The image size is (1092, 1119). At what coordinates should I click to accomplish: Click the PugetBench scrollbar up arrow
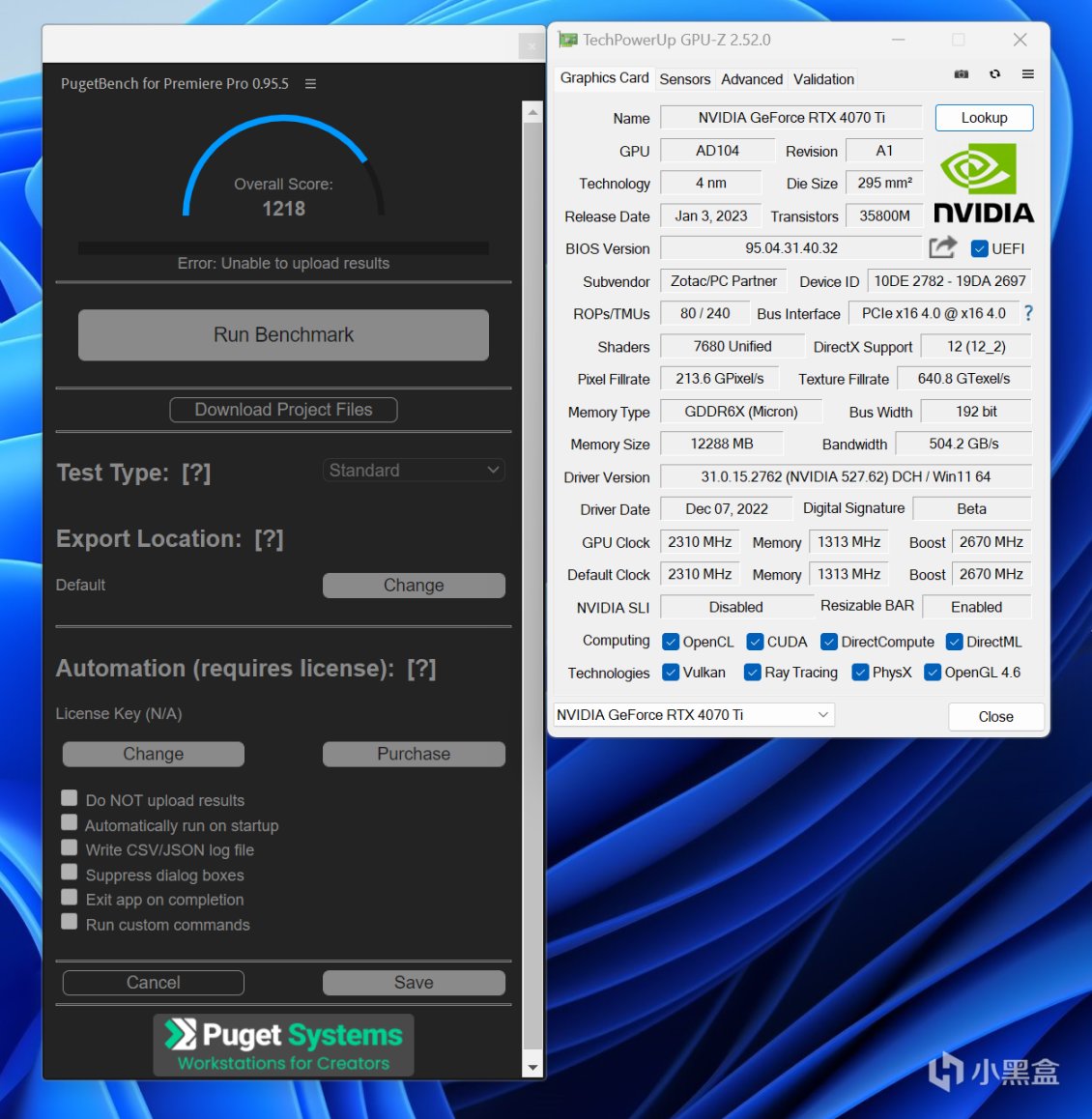[532, 112]
